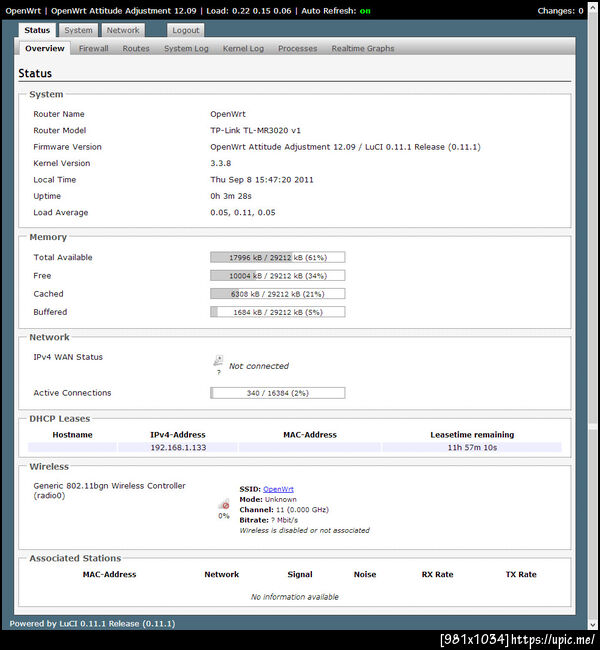This screenshot has width=600, height=650.
Task: Show the Realtime Graphs sub-tab
Action: point(363,49)
